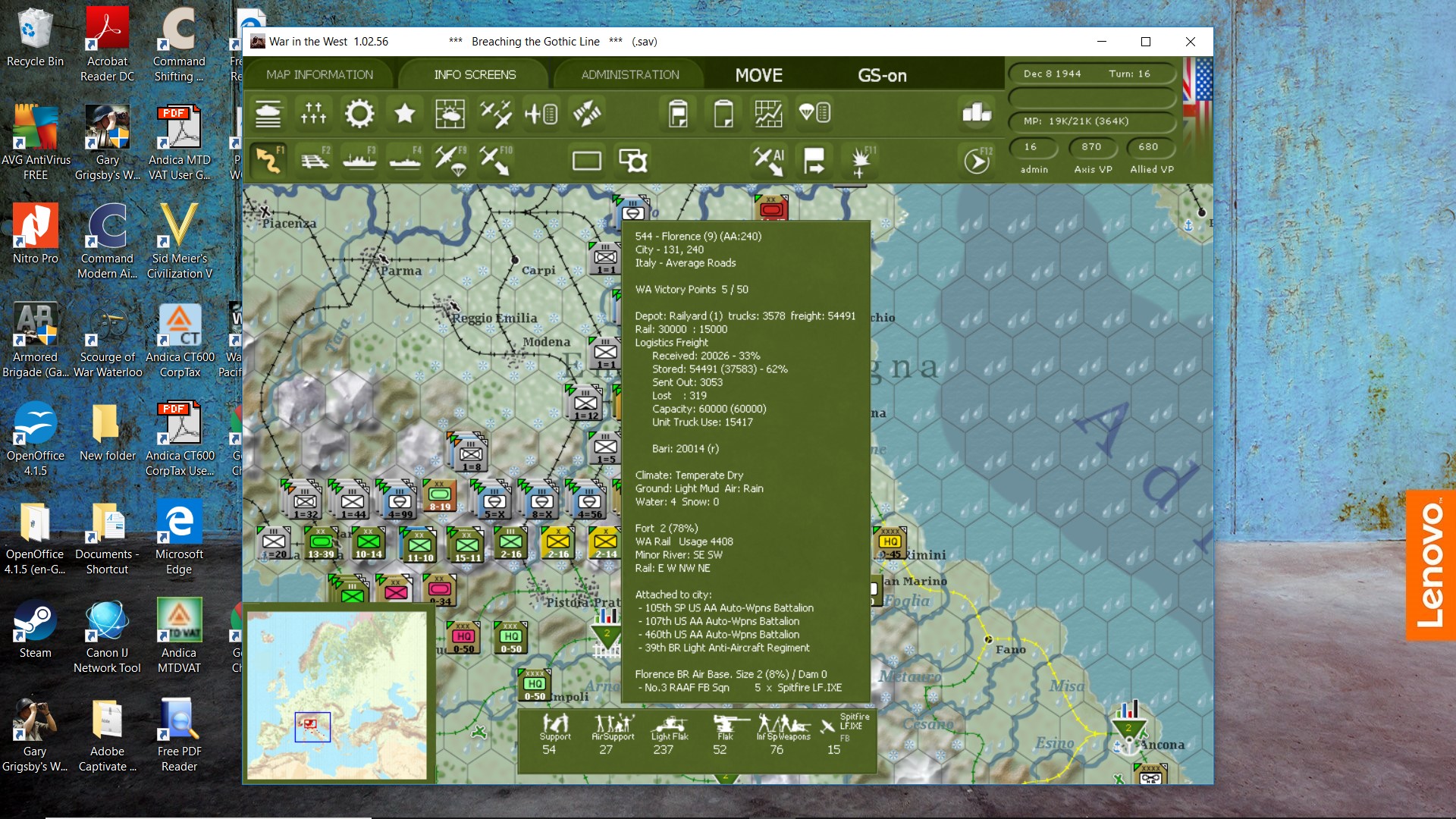Click the victory podium icon
The image size is (1456, 819).
coord(977,114)
